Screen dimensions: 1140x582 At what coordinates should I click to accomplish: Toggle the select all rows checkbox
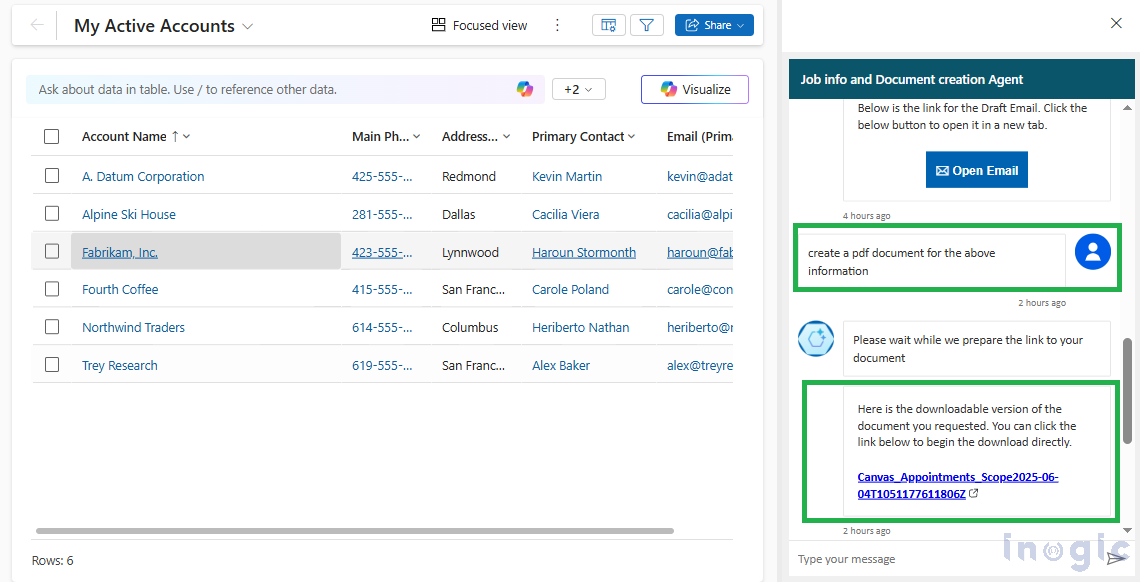coord(52,137)
